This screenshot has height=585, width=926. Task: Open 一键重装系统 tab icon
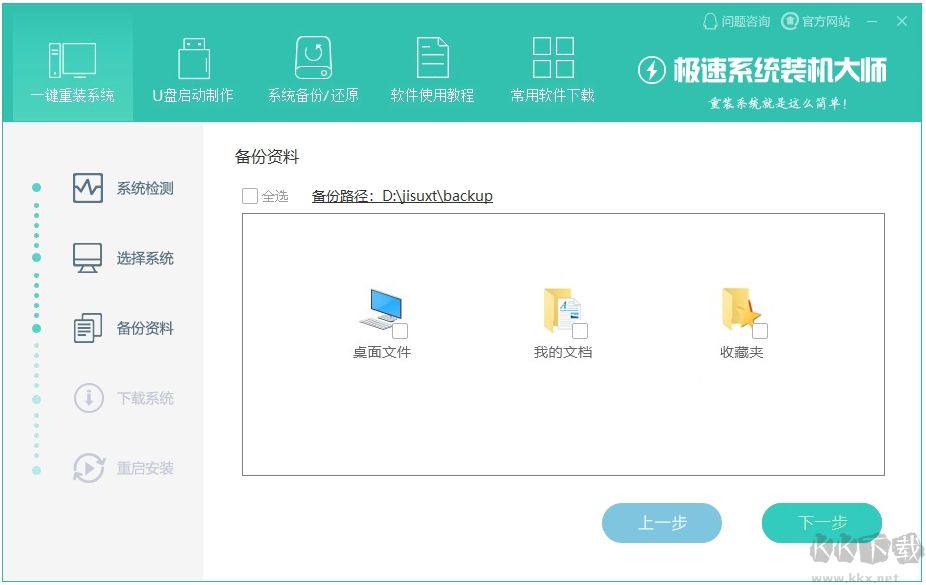[72, 60]
